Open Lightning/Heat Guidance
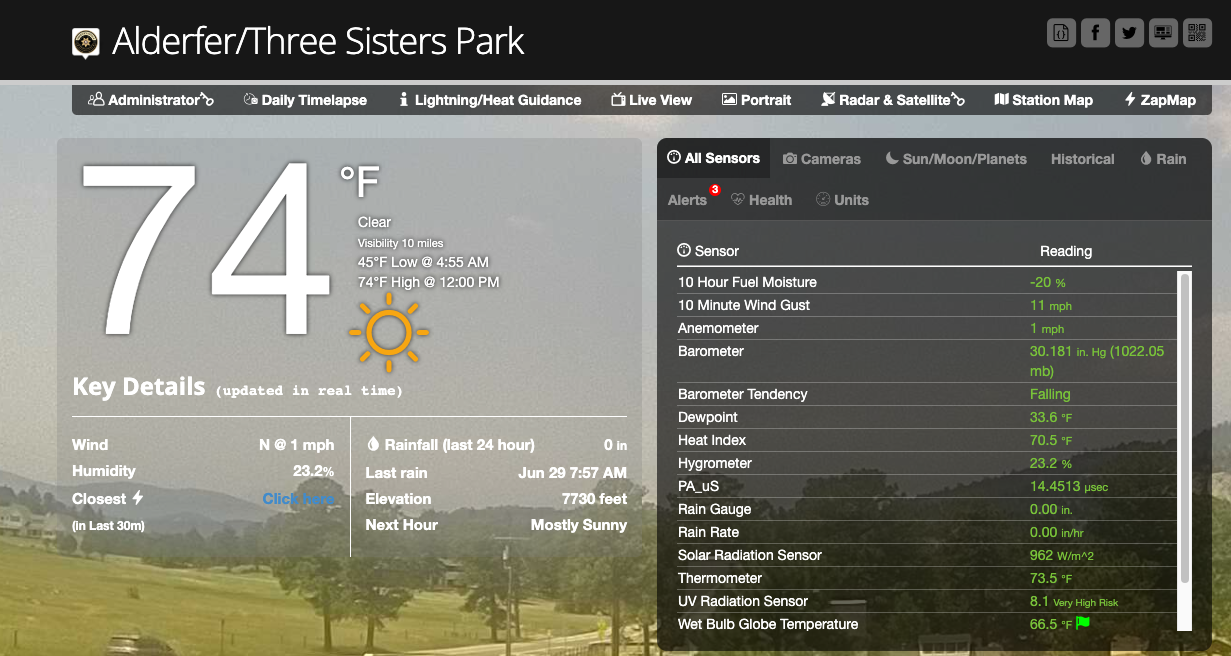Viewport: 1231px width, 656px height. coord(490,100)
